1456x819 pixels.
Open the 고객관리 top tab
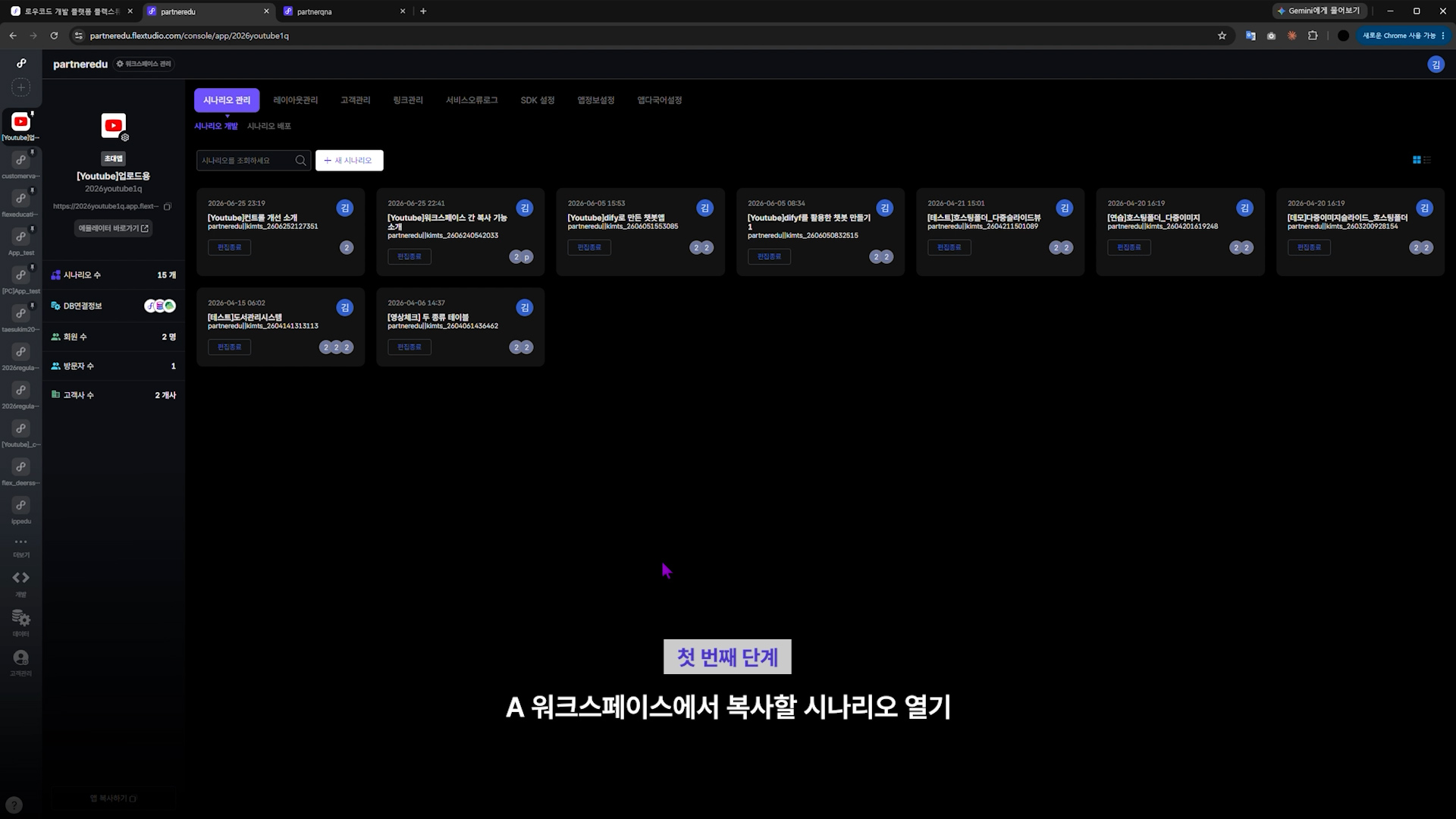[x=355, y=100]
